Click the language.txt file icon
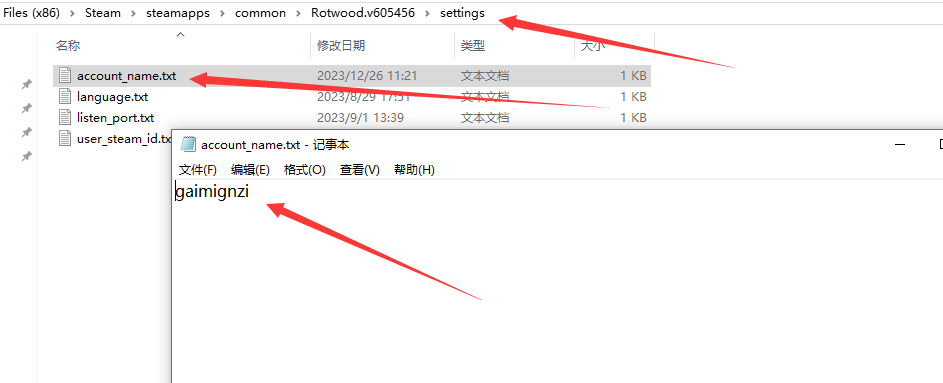The image size is (943, 383). [x=65, y=96]
